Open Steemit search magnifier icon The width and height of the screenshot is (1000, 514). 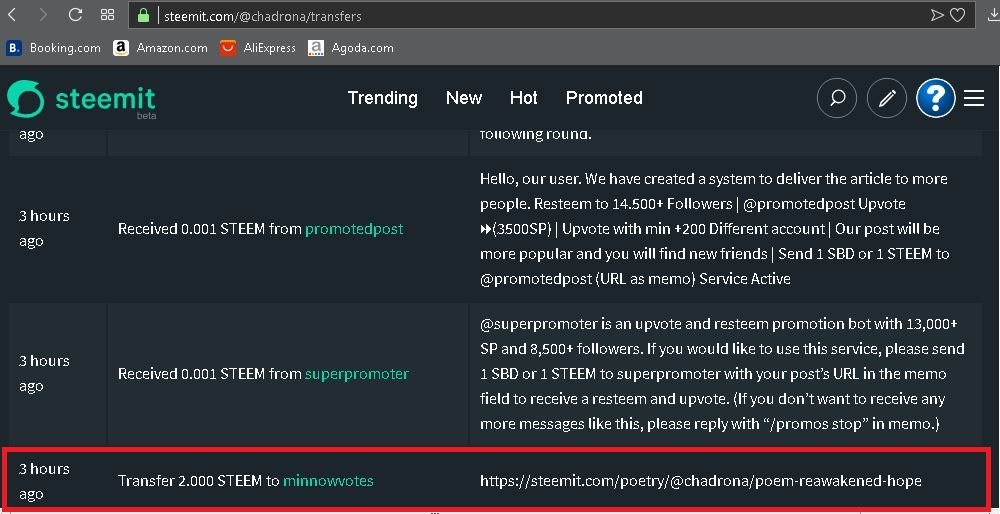[x=837, y=98]
